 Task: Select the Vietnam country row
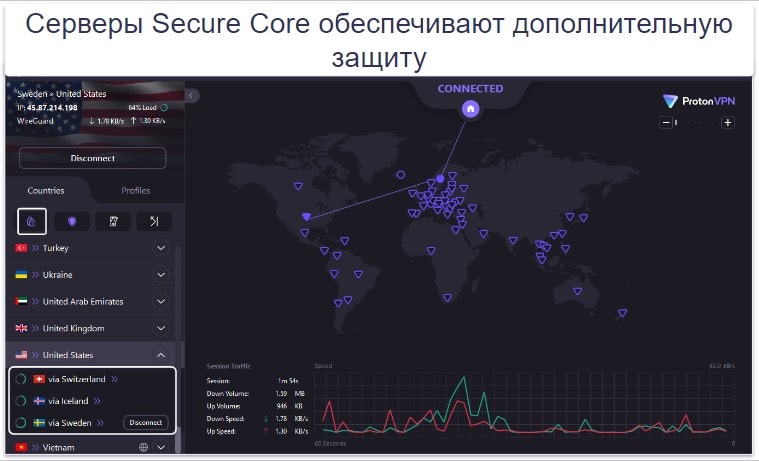[x=91, y=447]
